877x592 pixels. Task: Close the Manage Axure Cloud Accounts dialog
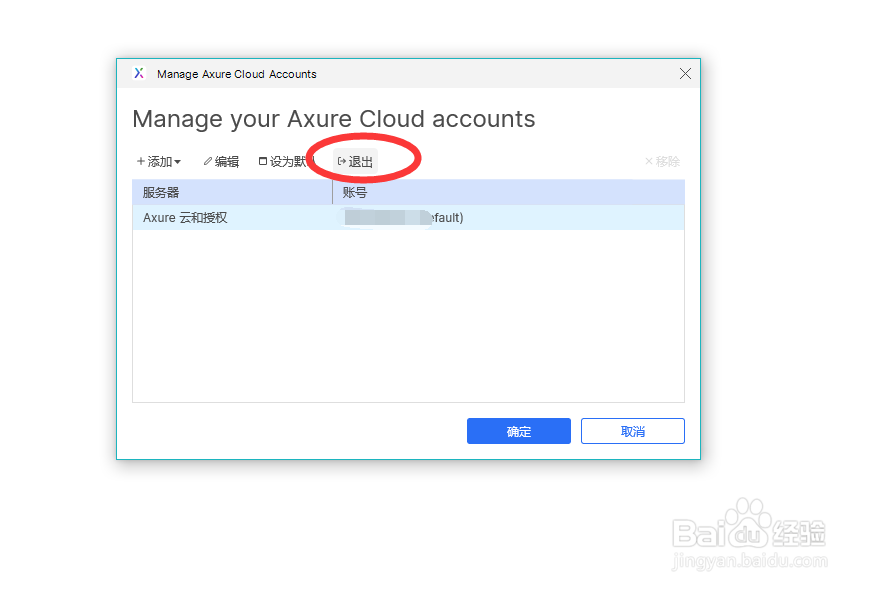coord(685,74)
